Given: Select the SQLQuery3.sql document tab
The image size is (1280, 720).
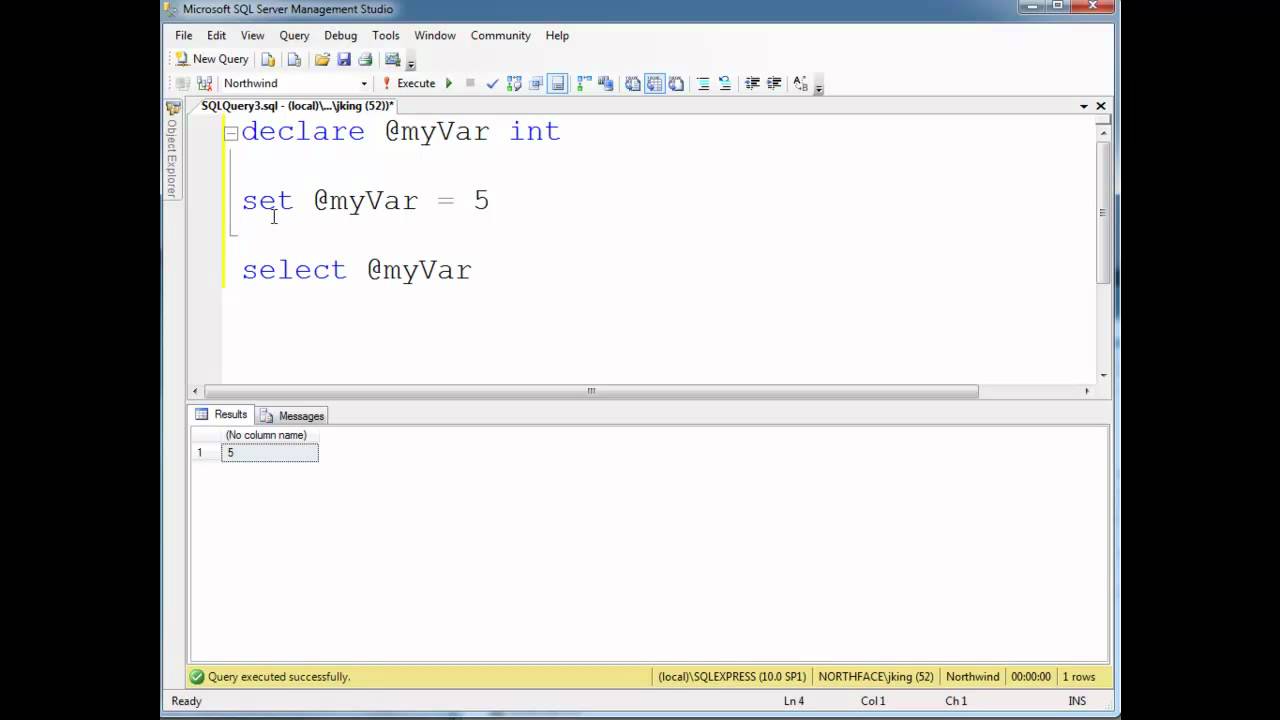Looking at the screenshot, I should 297,105.
